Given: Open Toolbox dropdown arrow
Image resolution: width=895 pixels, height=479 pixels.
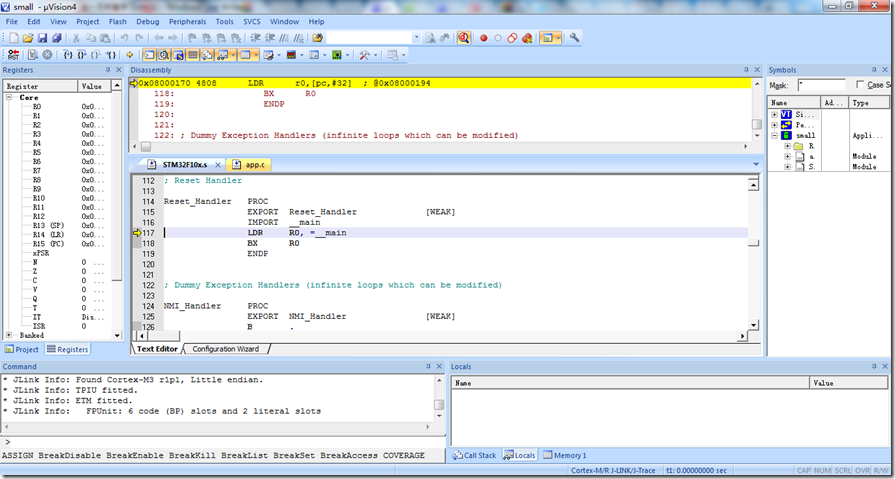Looking at the screenshot, I should pos(375,55).
